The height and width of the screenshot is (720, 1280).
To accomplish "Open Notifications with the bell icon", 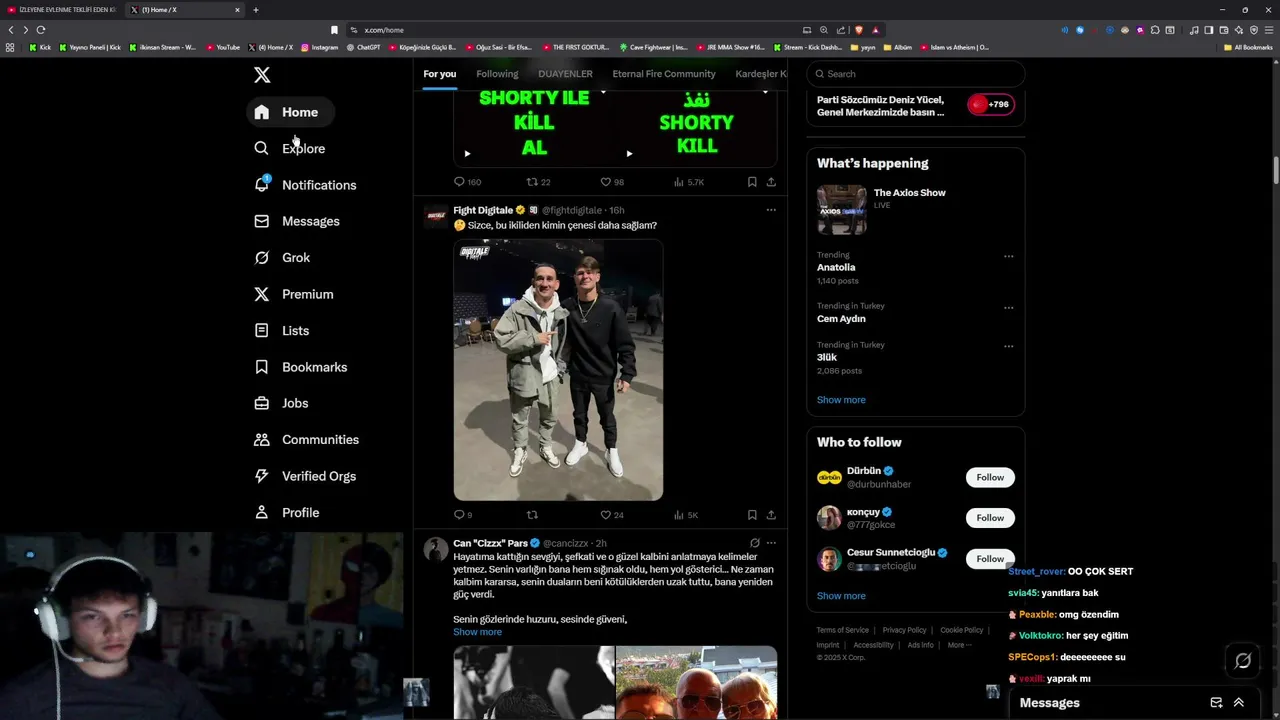I will [x=305, y=185].
